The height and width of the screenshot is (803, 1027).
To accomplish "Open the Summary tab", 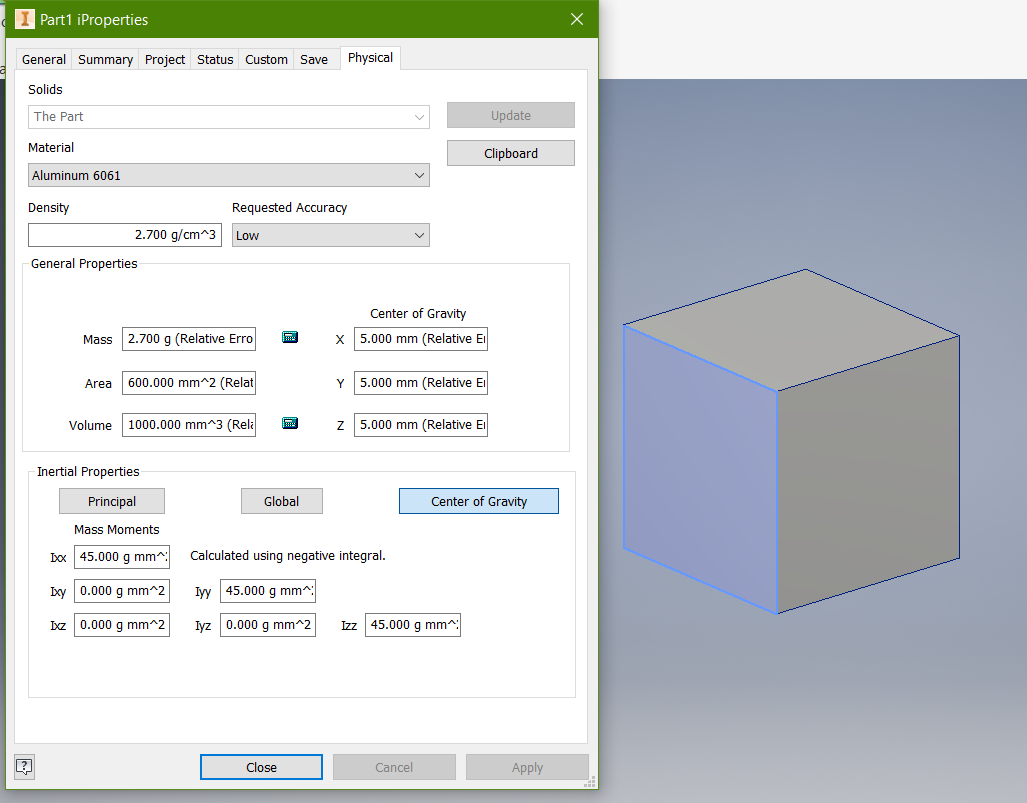I will (x=105, y=60).
